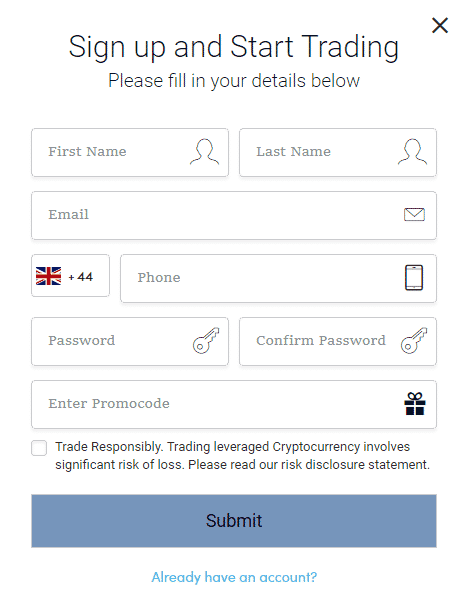Focus the Confirm Password input field
The height and width of the screenshot is (615, 468).
click(338, 341)
